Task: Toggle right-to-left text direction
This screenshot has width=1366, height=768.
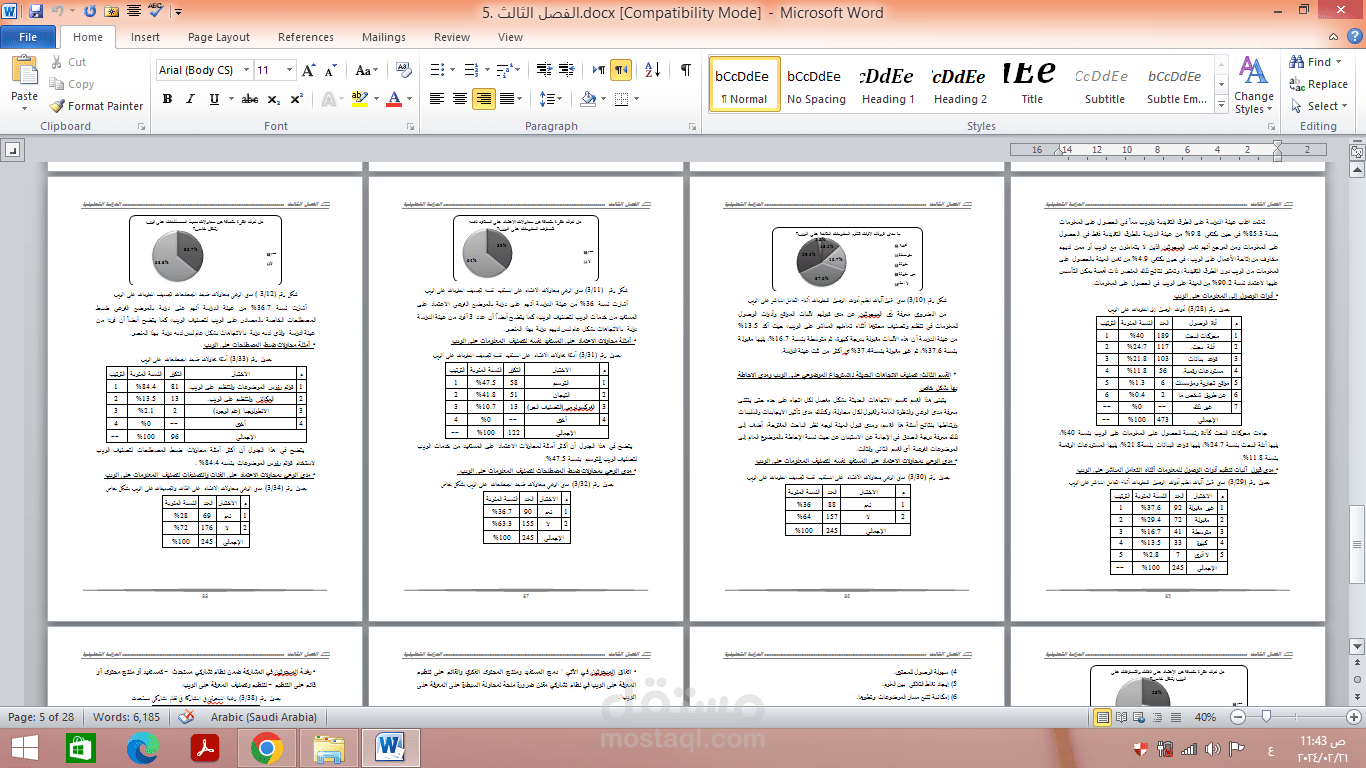Action: (621, 70)
